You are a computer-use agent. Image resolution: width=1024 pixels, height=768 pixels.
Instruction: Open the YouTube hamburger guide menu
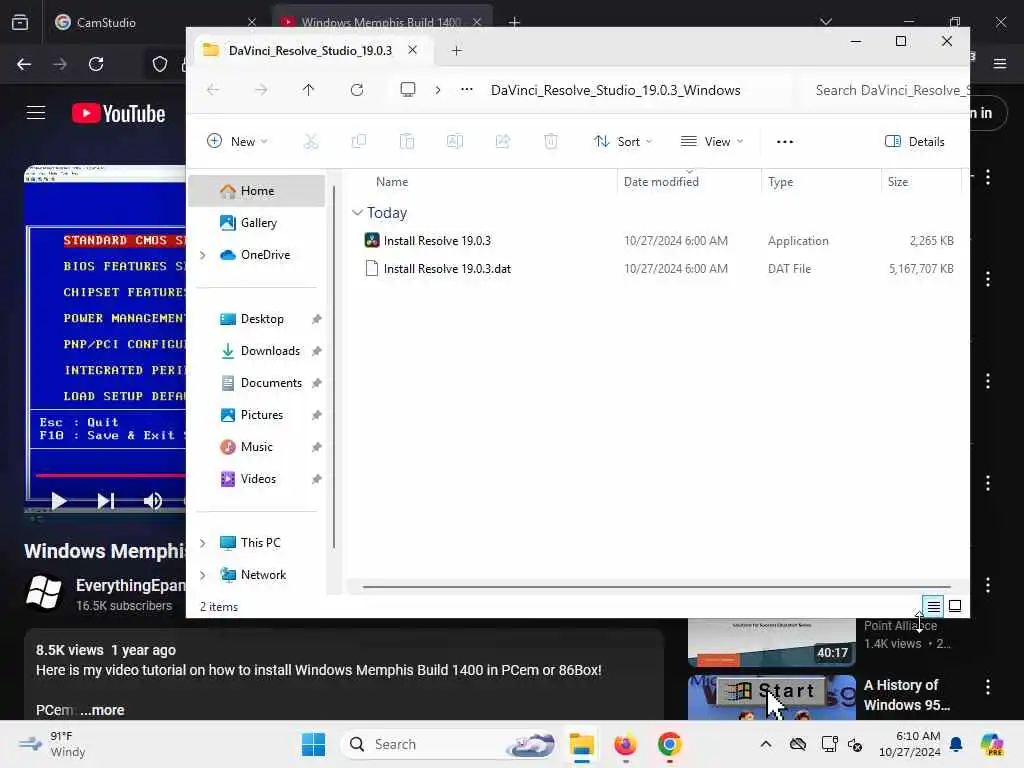tap(35, 113)
